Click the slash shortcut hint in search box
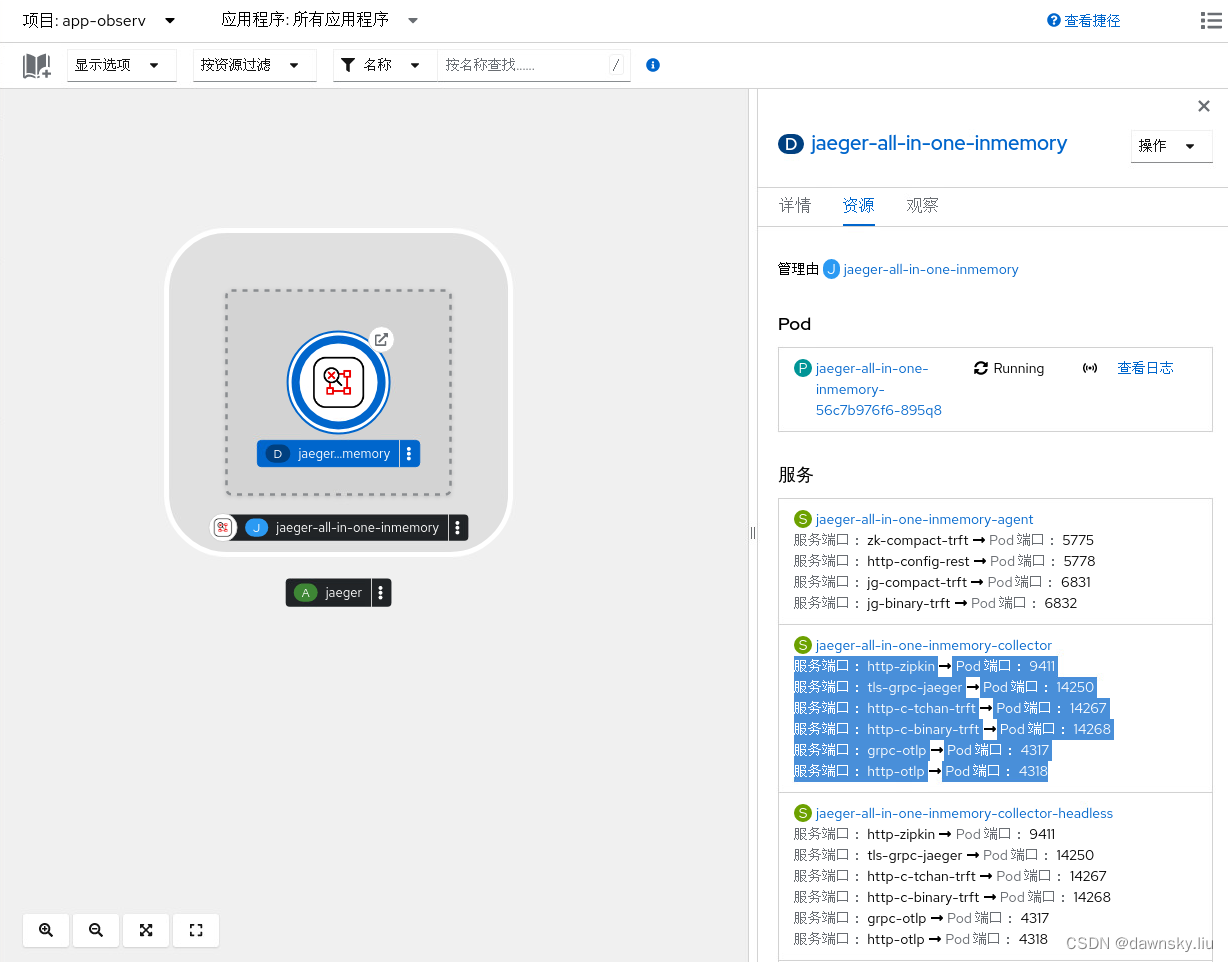The height and width of the screenshot is (962, 1228). (x=616, y=65)
